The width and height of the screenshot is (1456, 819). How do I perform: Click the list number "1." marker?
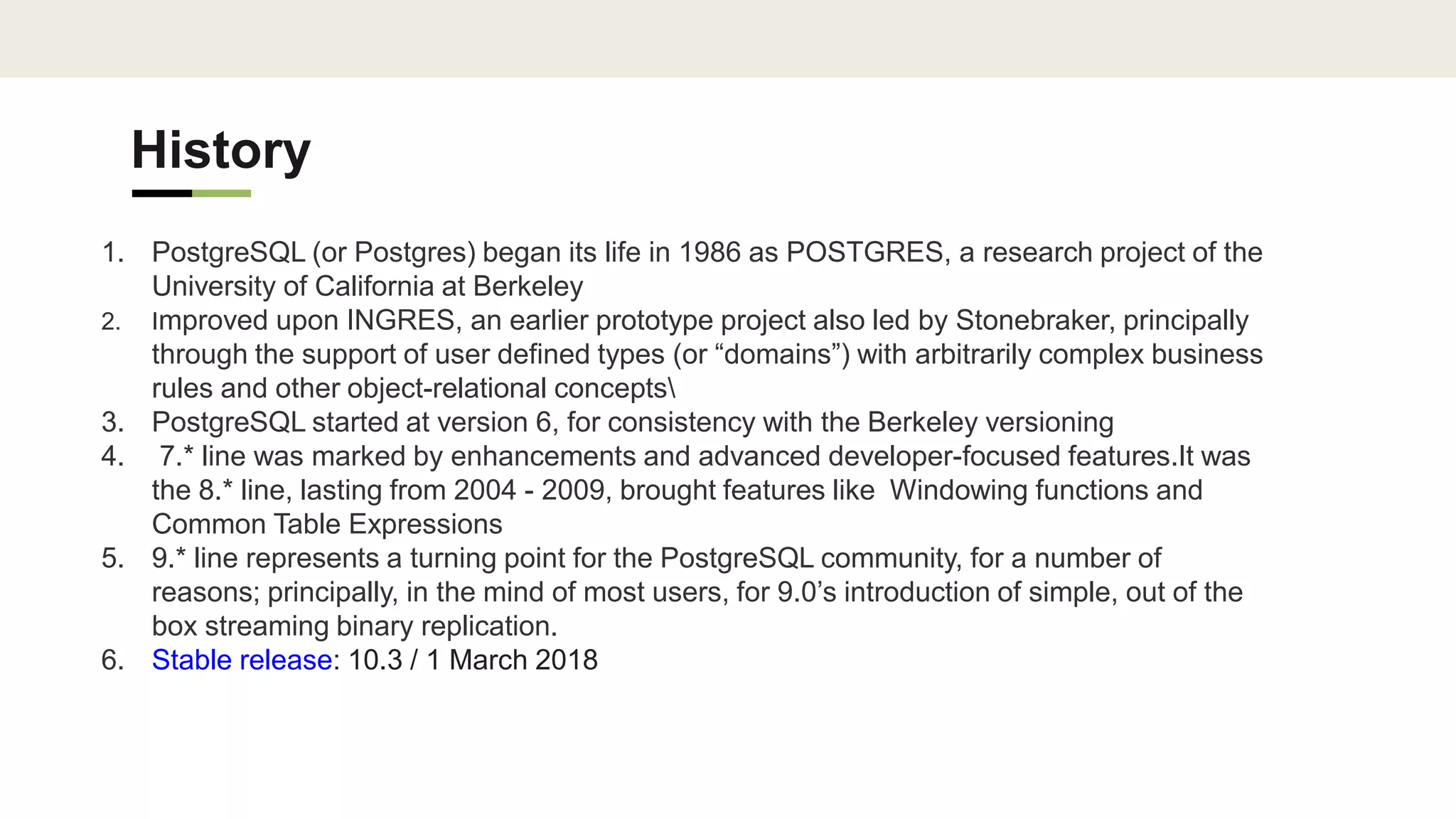click(113, 253)
